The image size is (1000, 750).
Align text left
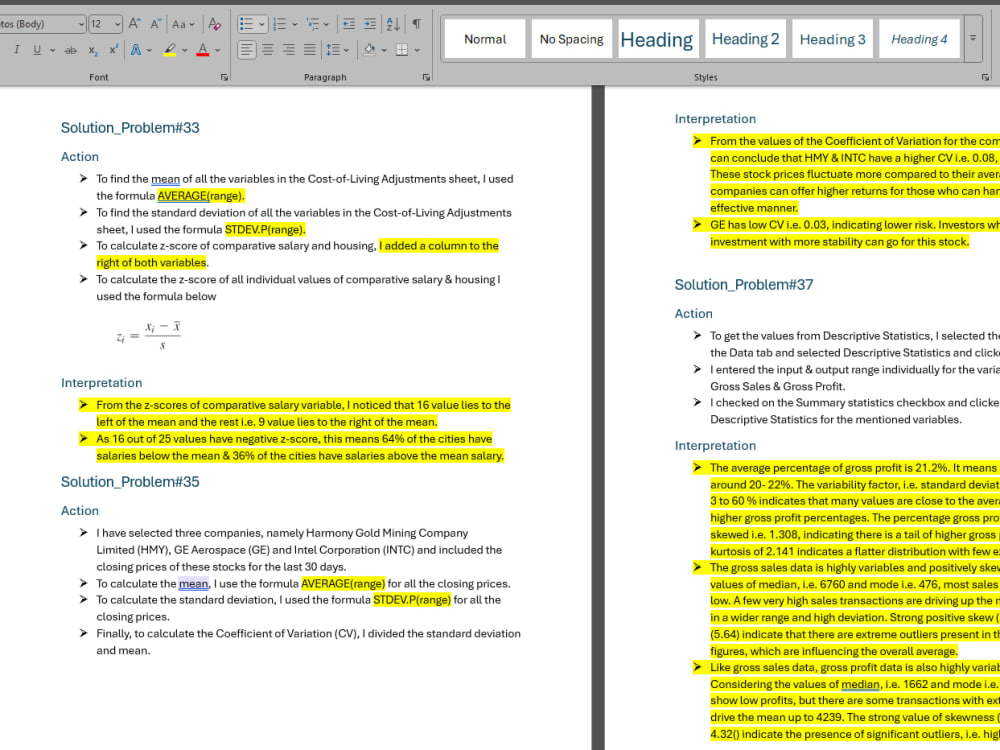[x=247, y=50]
